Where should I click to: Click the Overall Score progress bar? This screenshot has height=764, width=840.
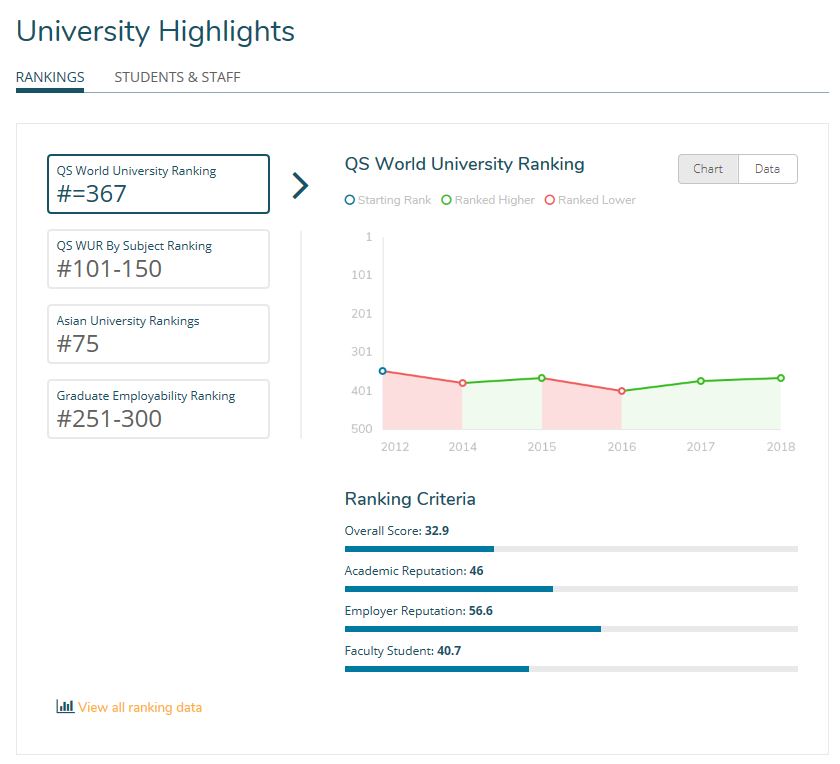tap(571, 549)
